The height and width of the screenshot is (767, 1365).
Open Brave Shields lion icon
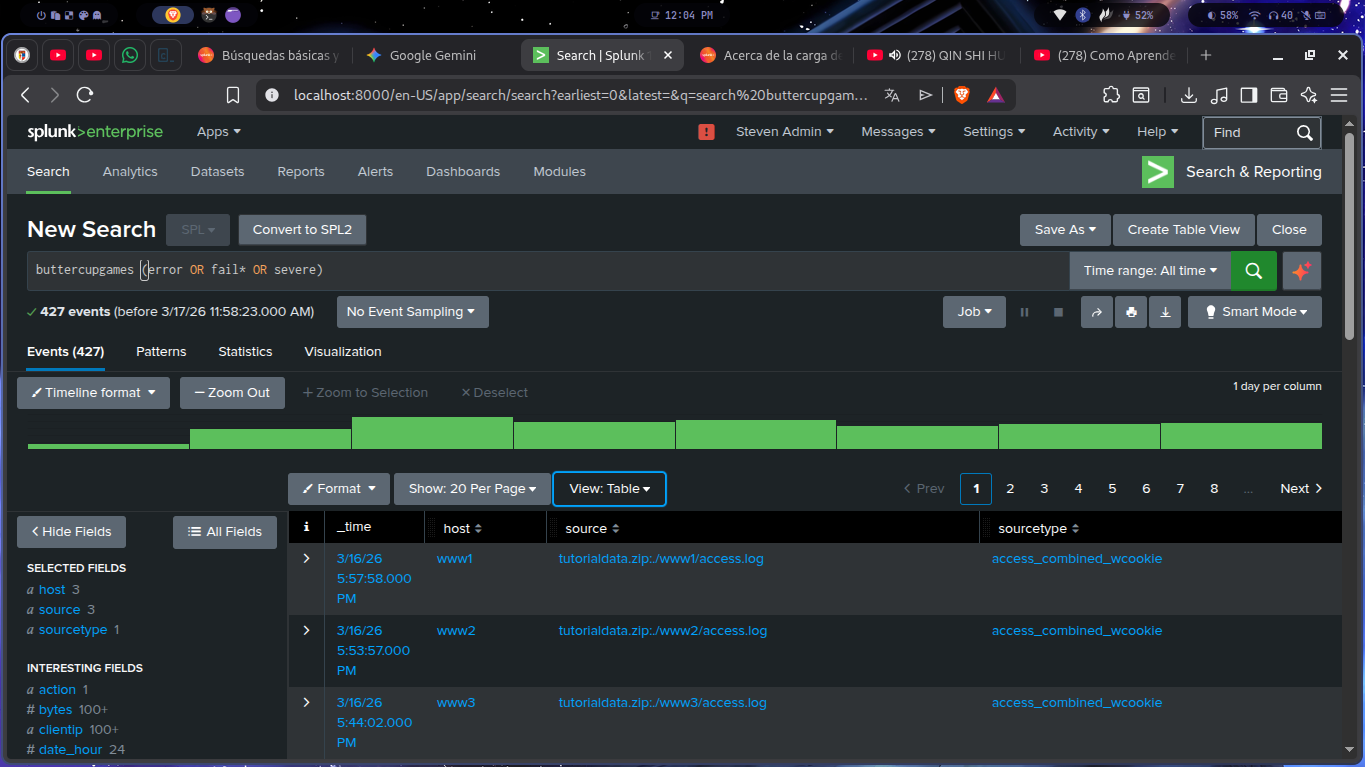(961, 95)
